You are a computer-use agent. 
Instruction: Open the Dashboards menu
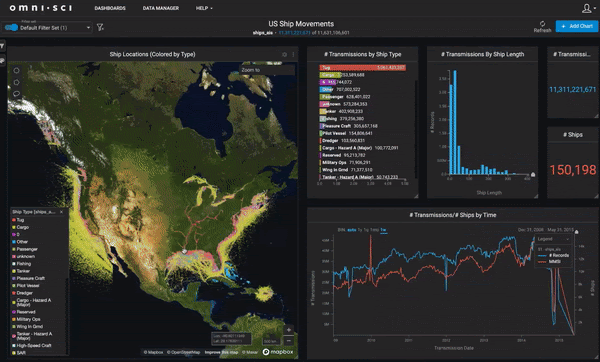tap(110, 8)
